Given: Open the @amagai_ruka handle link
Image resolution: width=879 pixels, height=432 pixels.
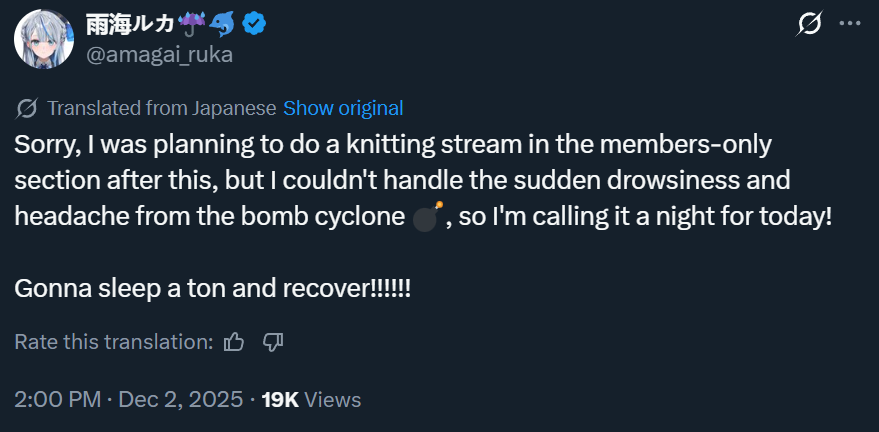Looking at the screenshot, I should coord(160,54).
